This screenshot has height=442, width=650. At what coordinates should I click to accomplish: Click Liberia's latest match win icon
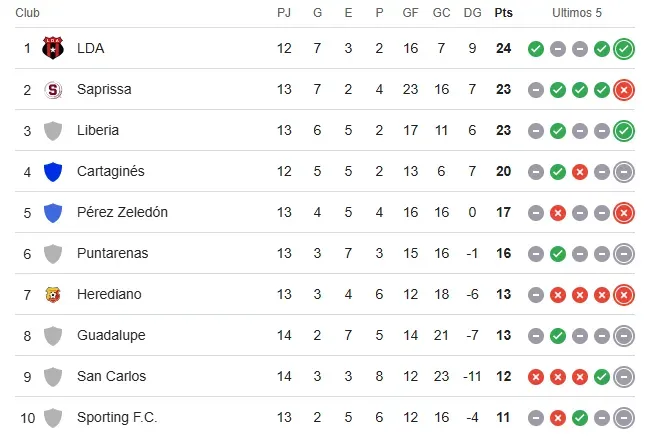coord(624,130)
